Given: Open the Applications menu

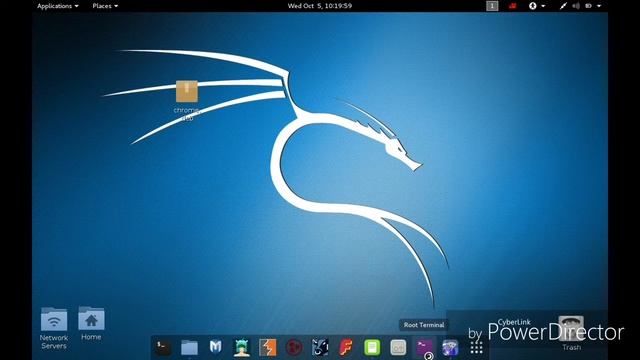Looking at the screenshot, I should click(58, 6).
